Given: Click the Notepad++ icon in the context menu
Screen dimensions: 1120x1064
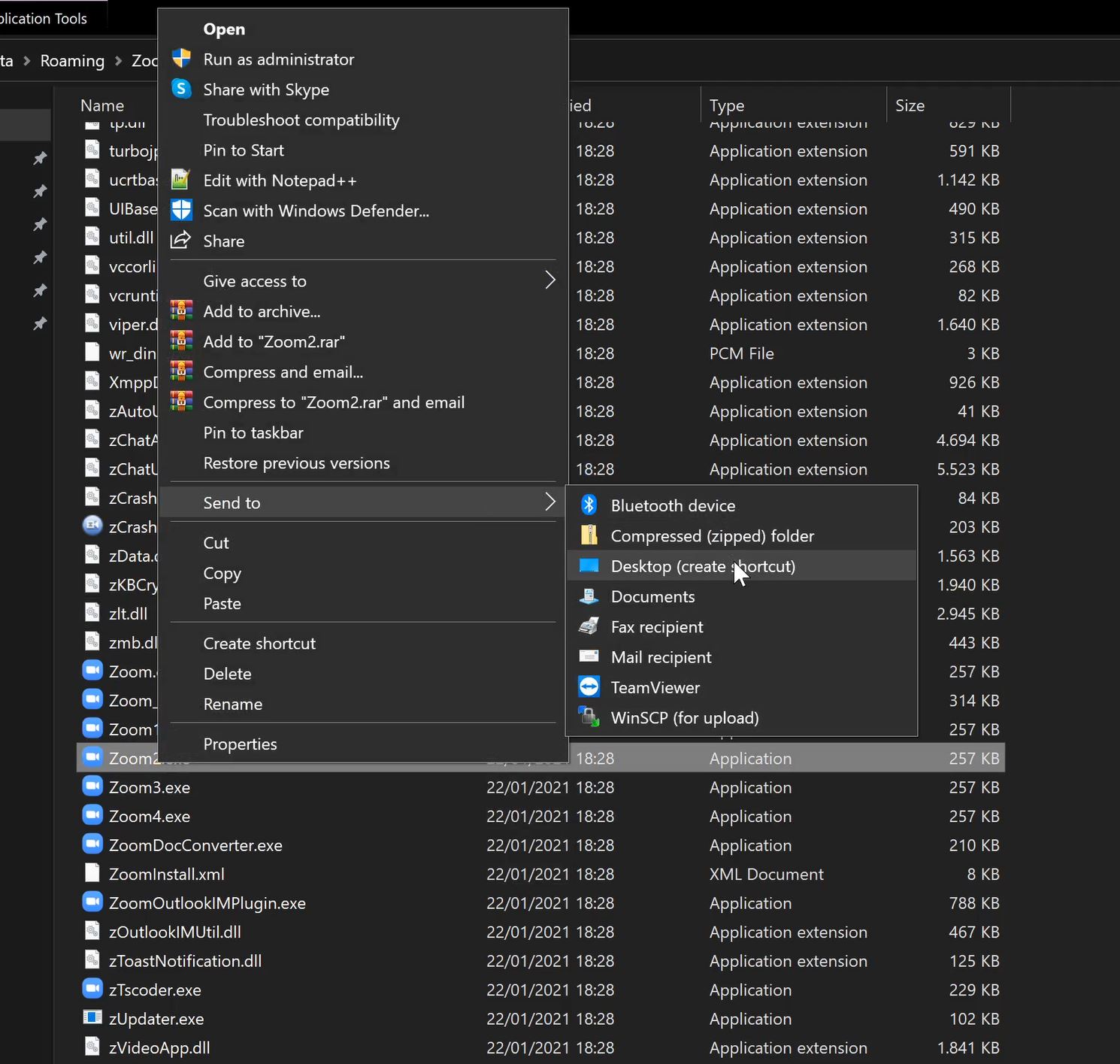Looking at the screenshot, I should click(x=180, y=180).
